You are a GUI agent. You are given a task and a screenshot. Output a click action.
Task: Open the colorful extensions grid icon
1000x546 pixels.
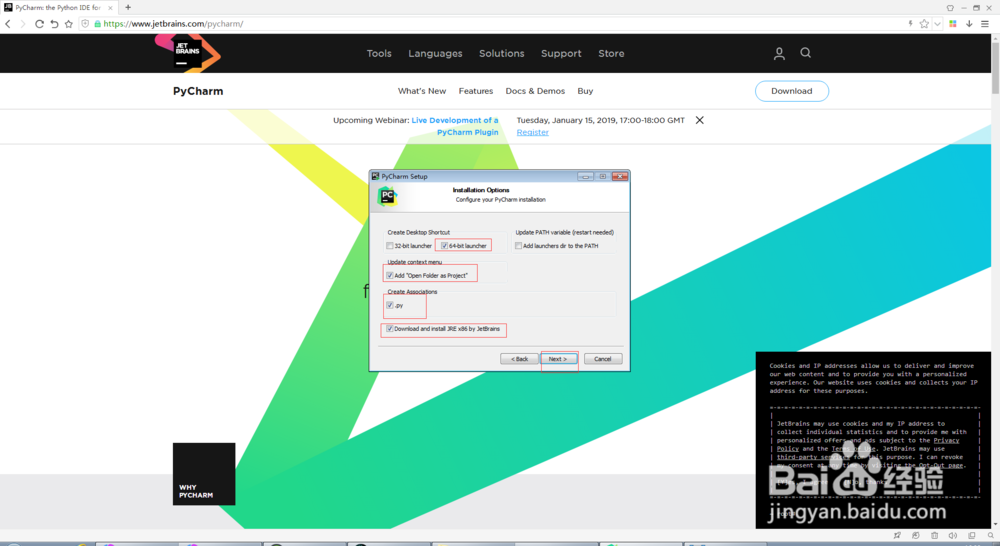pyautogui.click(x=953, y=24)
